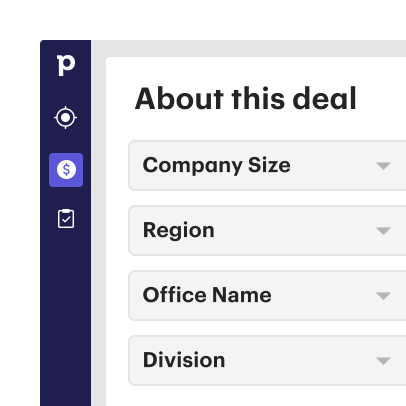Open the Division field

point(267,360)
